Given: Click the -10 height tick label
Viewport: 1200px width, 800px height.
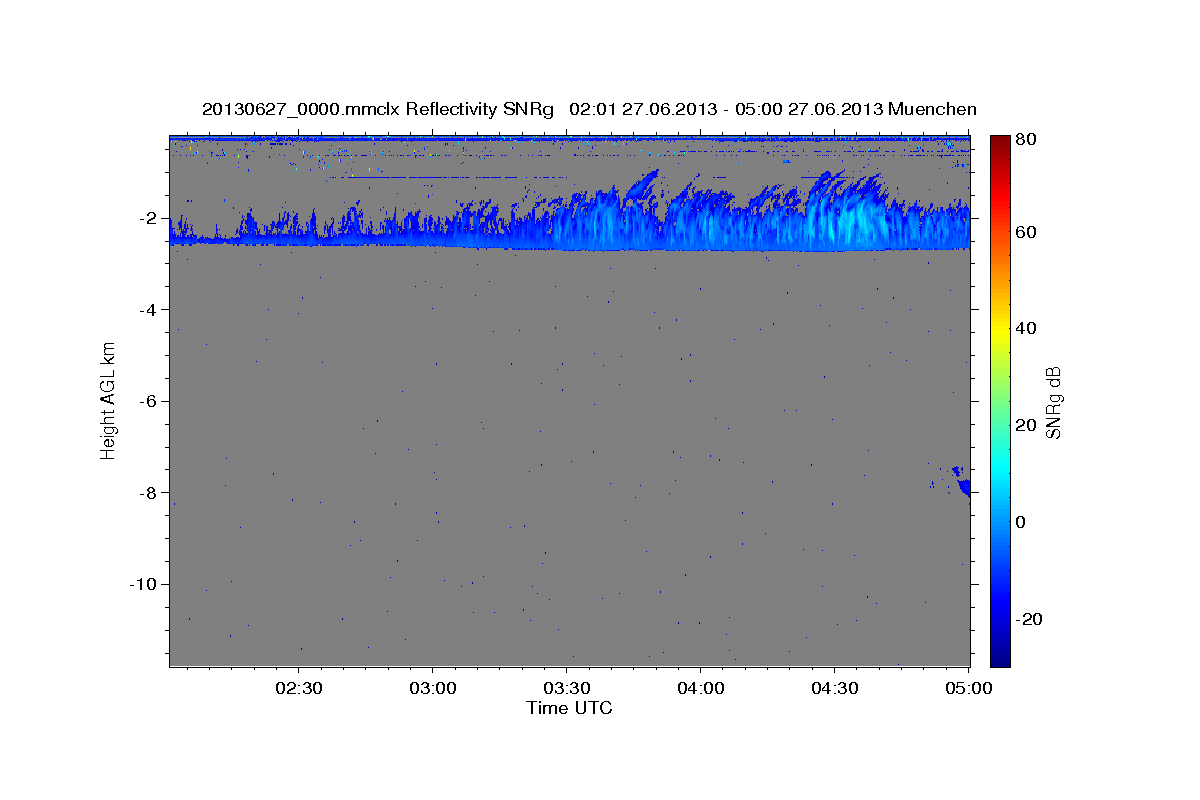Looking at the screenshot, I should pos(144,584).
